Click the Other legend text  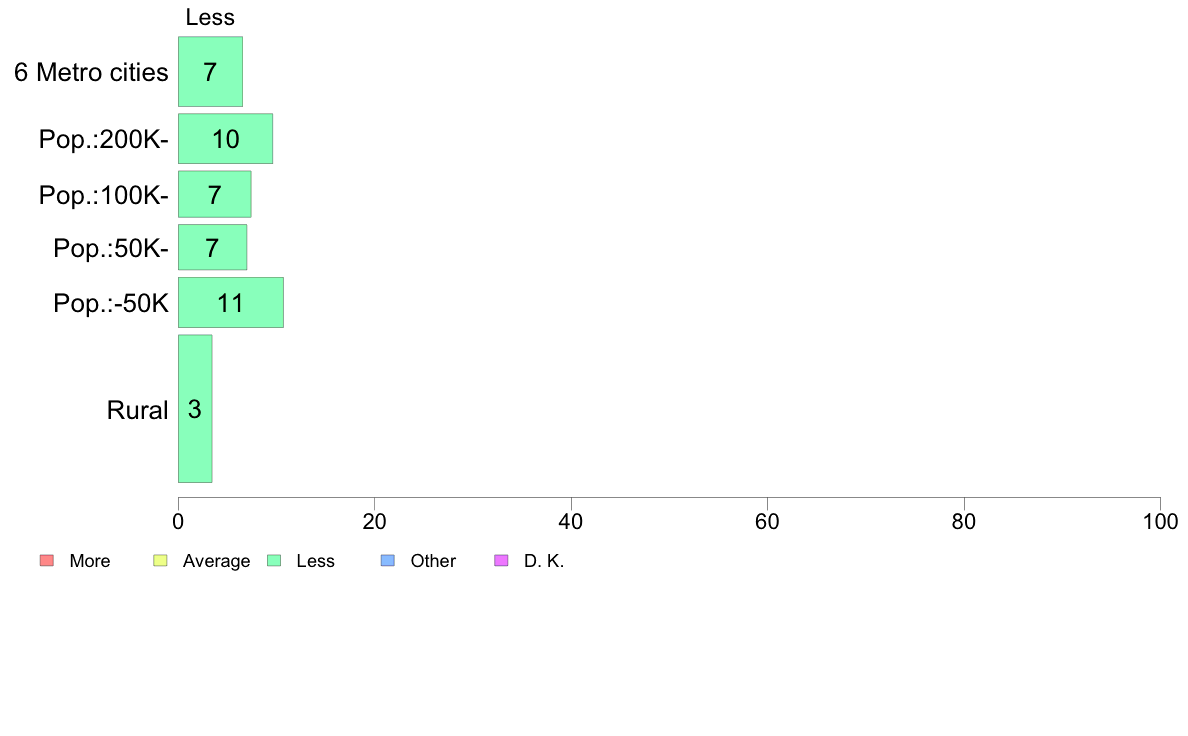click(433, 561)
